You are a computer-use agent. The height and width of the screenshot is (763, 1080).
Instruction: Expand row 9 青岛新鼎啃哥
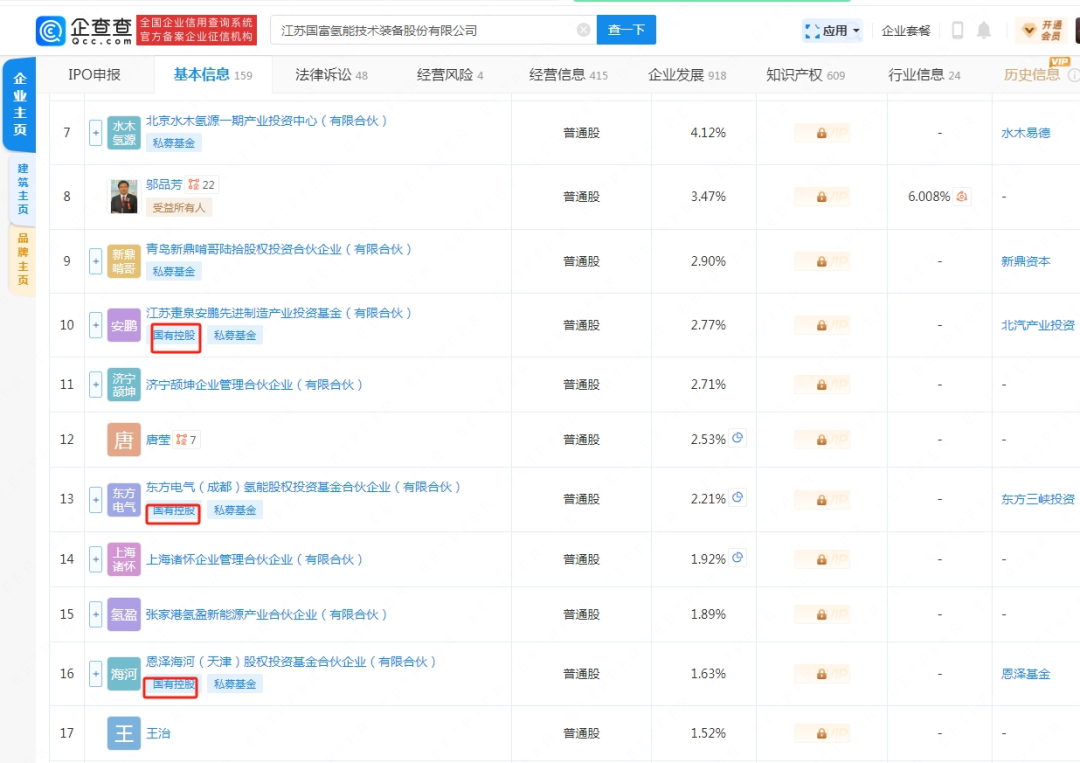(x=96, y=261)
